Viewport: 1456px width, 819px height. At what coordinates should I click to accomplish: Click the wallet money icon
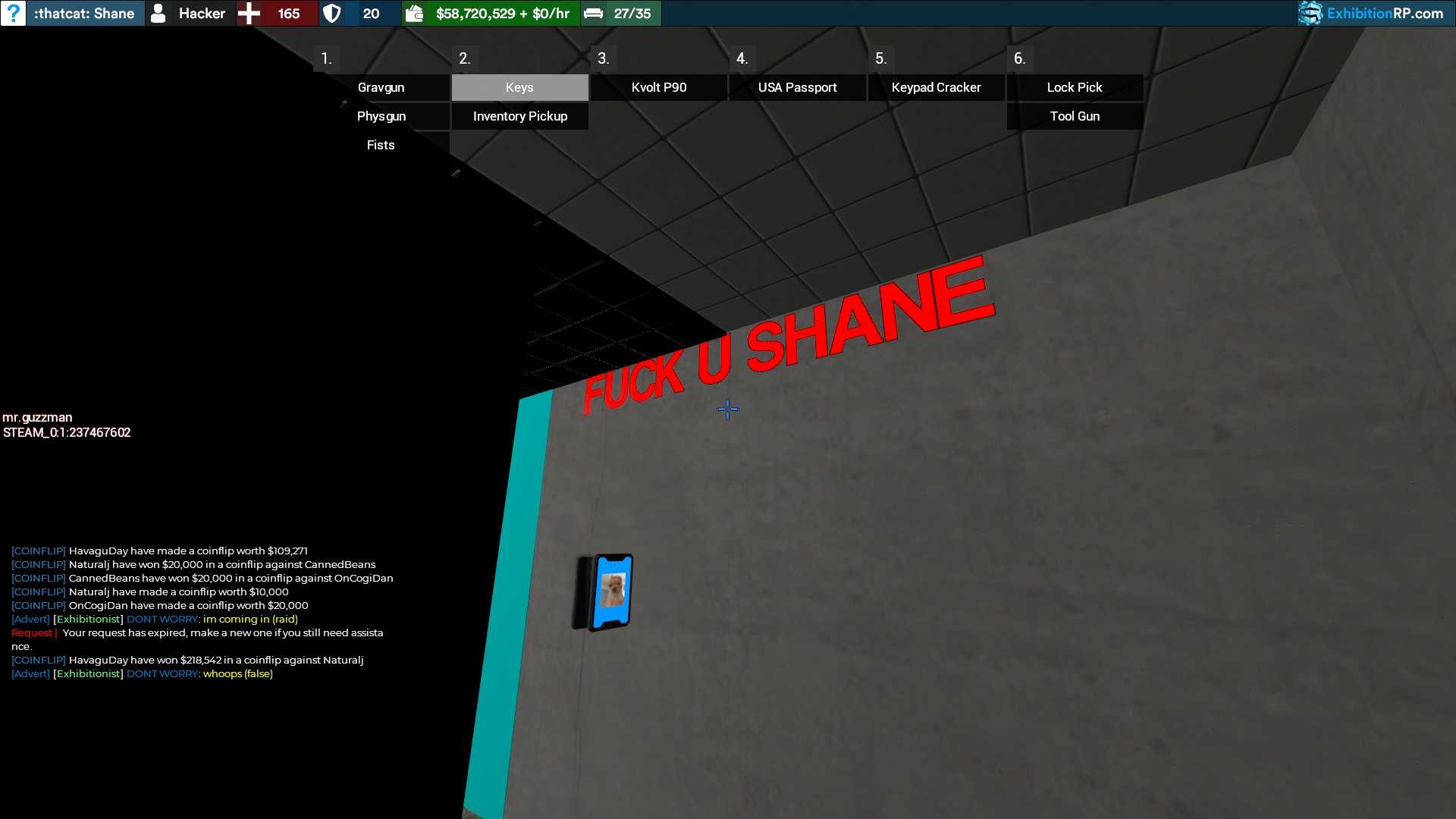(x=414, y=13)
